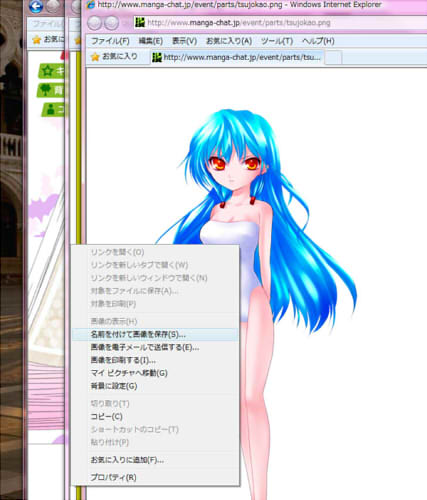The width and height of the screenshot is (427, 500).
Task: Click the お気に入り favorites button
Action: tap(114, 57)
